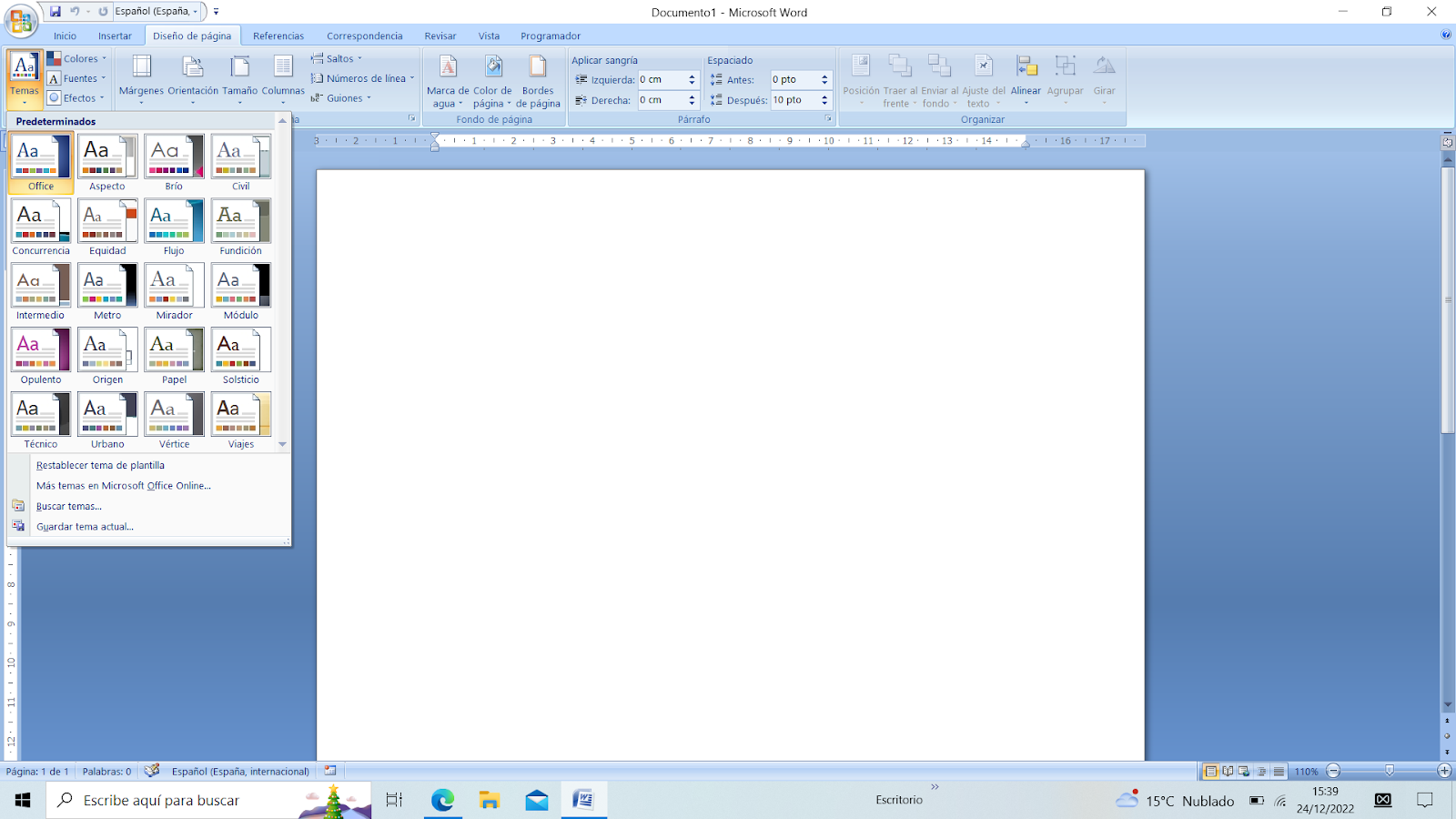
Task: Switch to the Inicio tab
Action: coord(65,36)
